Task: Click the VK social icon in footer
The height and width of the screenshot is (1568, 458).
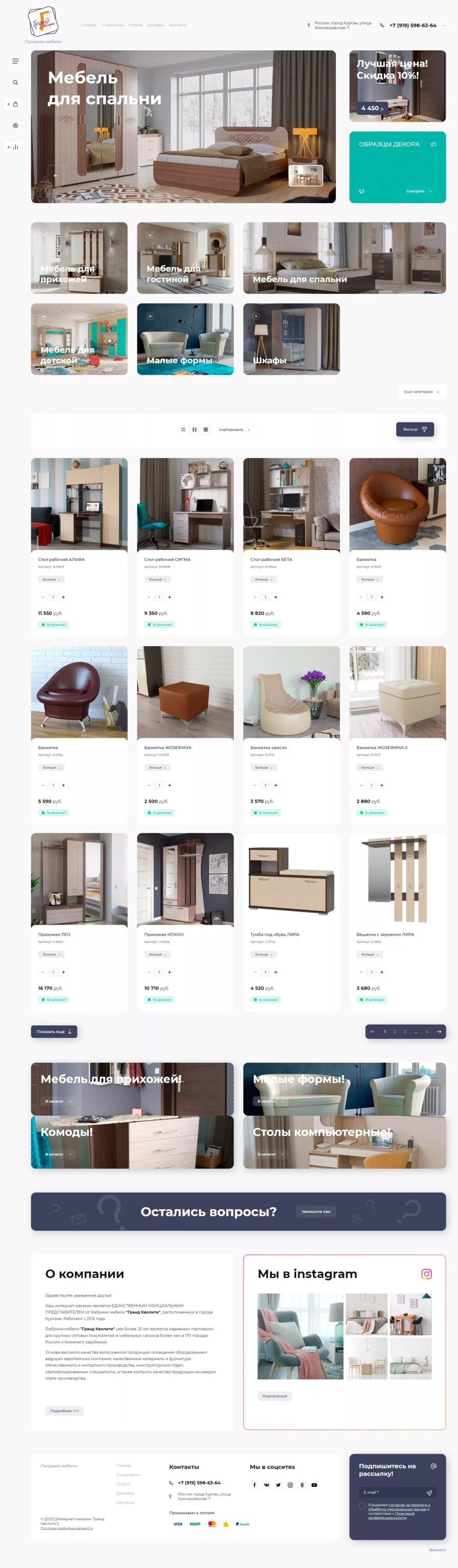Action: (x=267, y=1485)
